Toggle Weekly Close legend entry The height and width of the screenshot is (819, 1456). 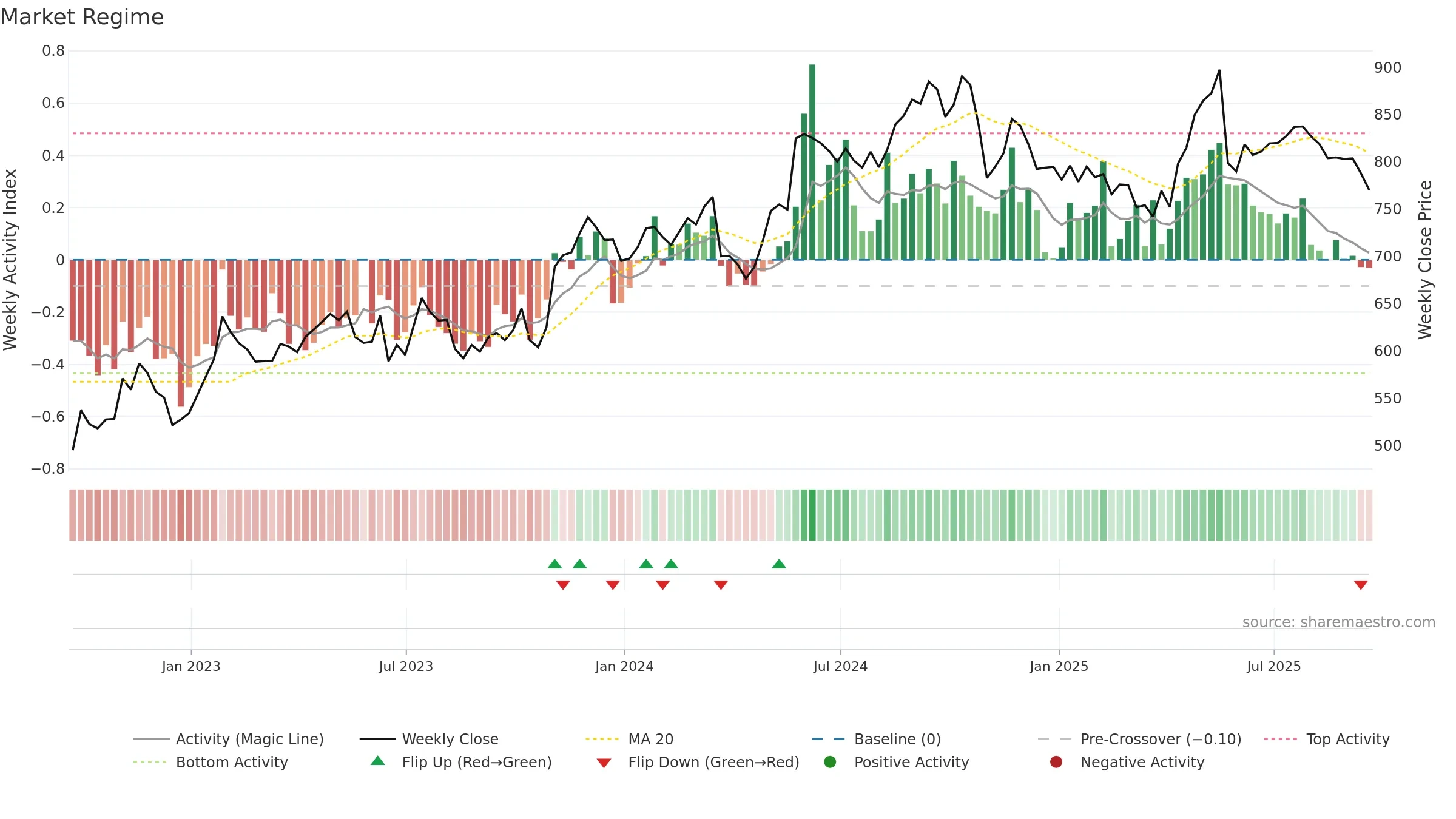429,739
